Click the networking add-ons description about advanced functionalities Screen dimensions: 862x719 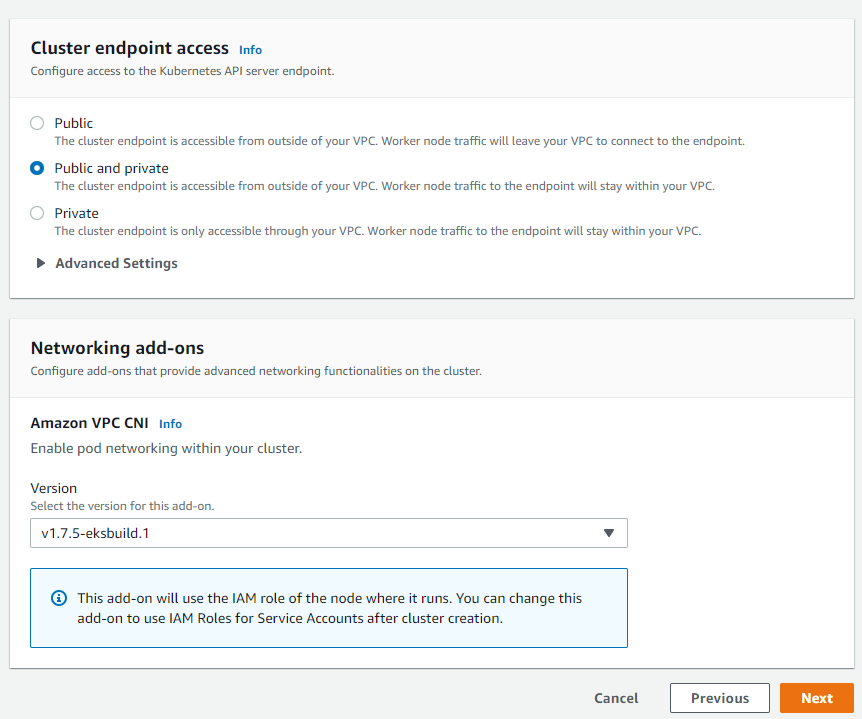(256, 371)
